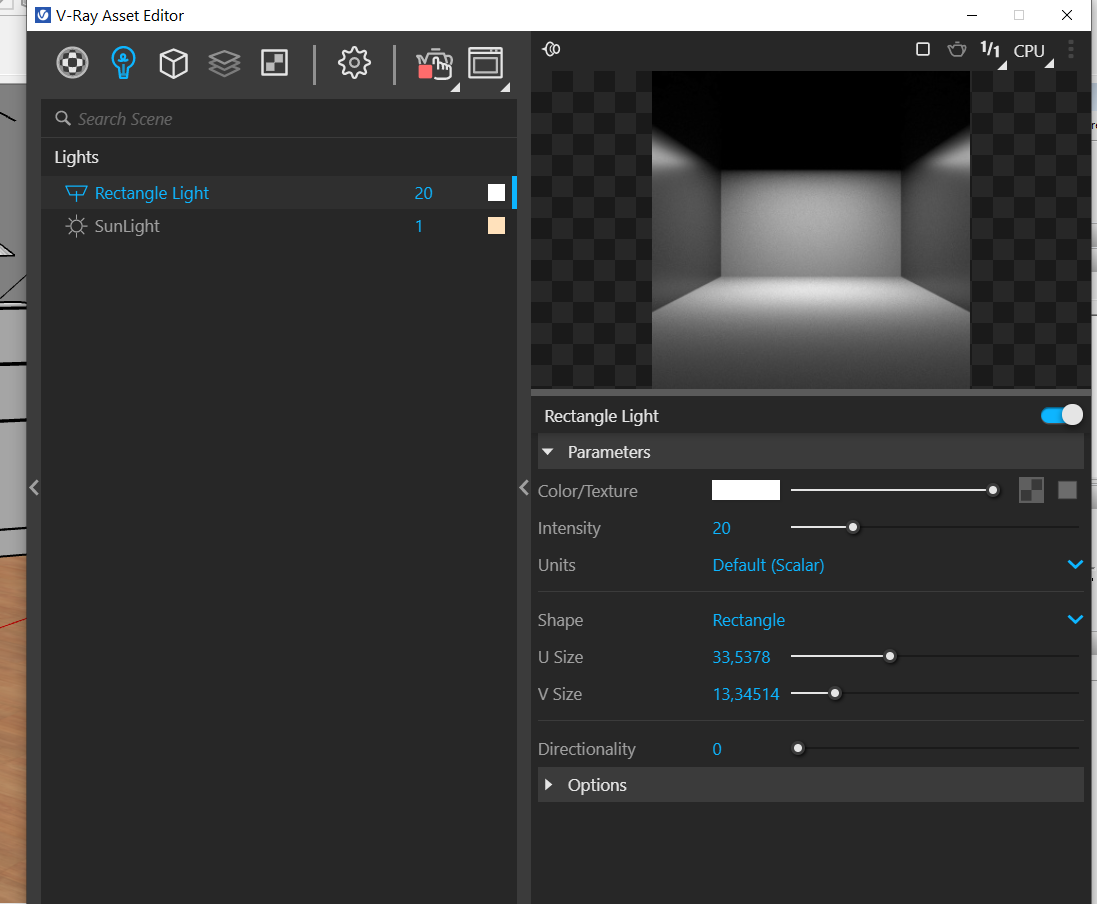Render with V-Ray teapot button
The height and width of the screenshot is (904, 1097).
[x=433, y=64]
